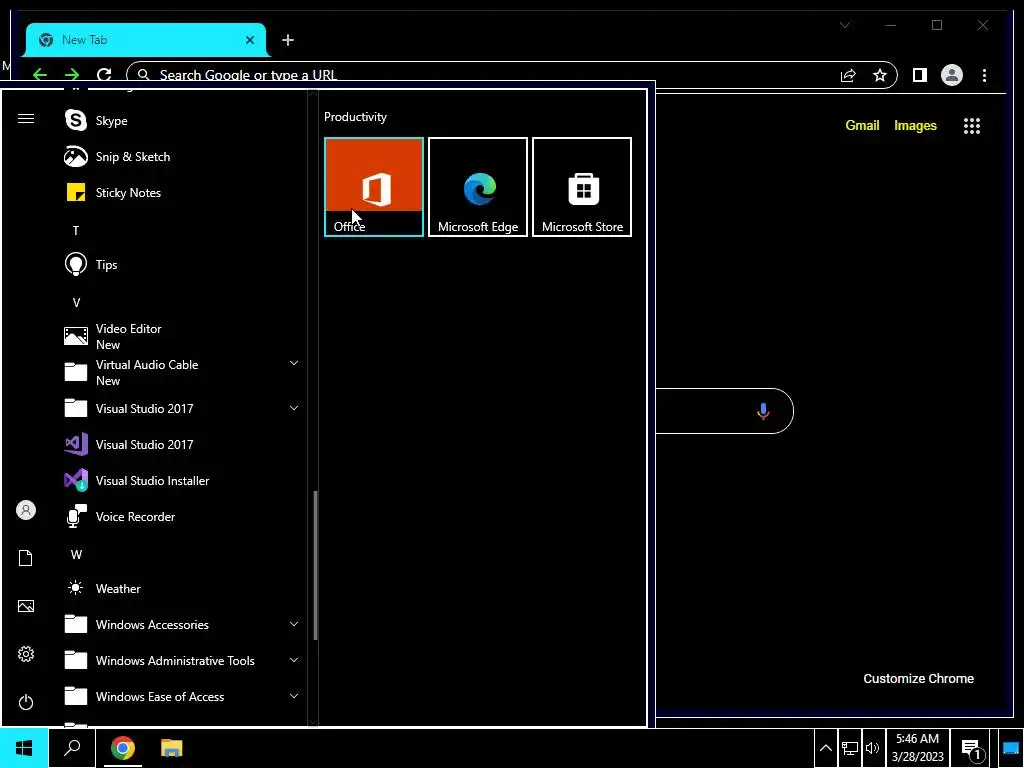This screenshot has height=768, width=1024.
Task: Close the New Tab tab
Action: (249, 40)
